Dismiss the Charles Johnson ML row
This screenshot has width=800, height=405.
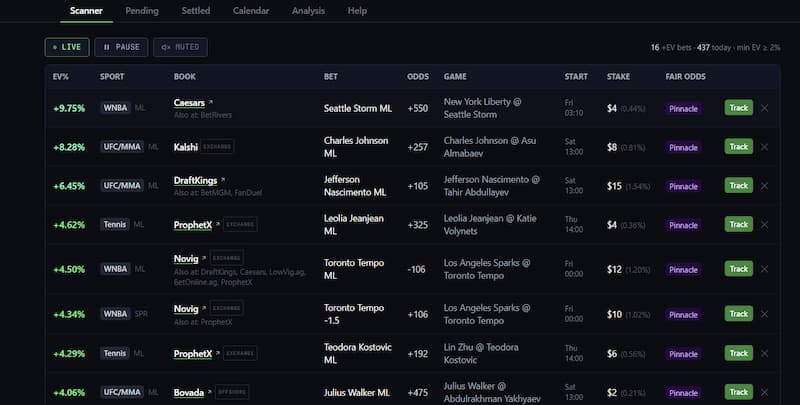point(764,147)
